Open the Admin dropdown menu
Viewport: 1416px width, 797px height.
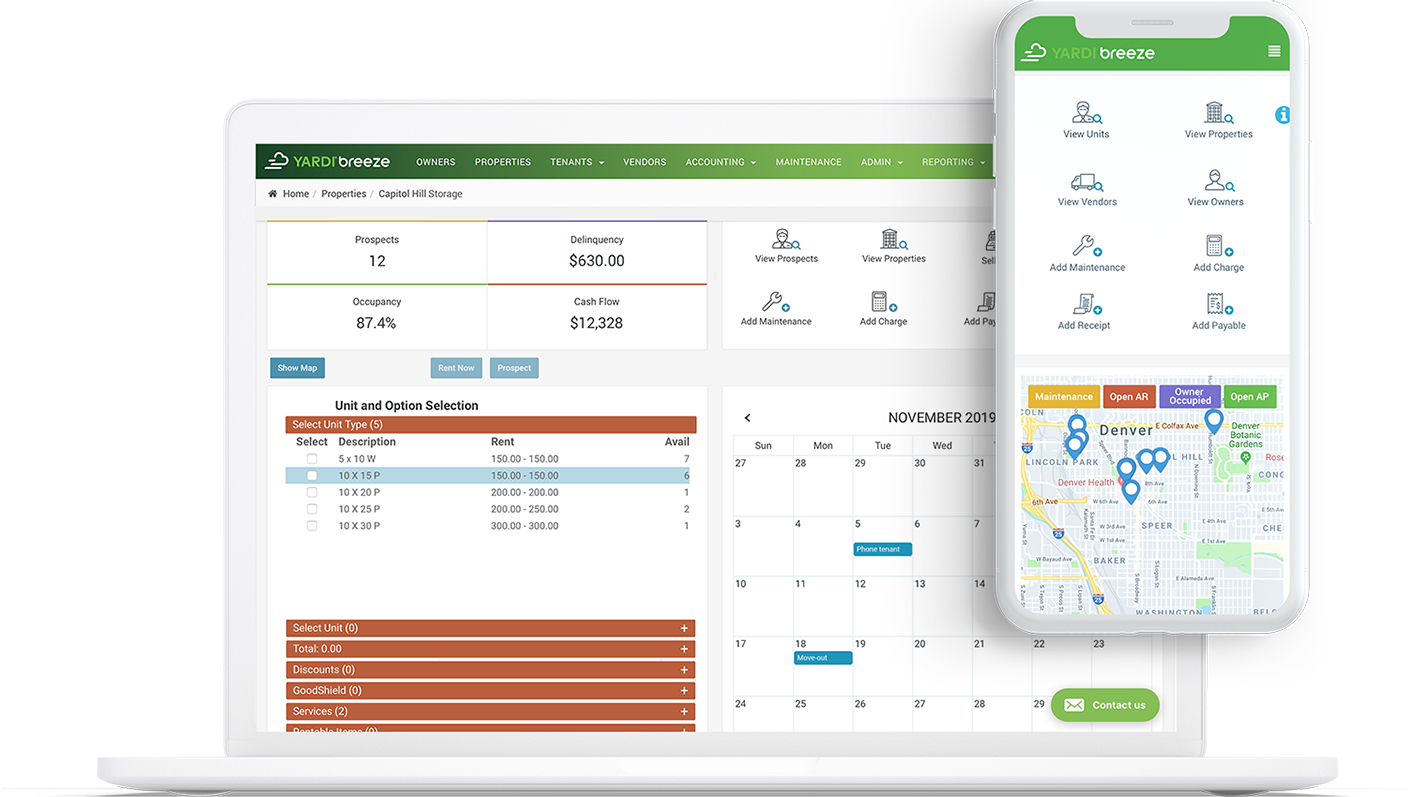coord(881,162)
